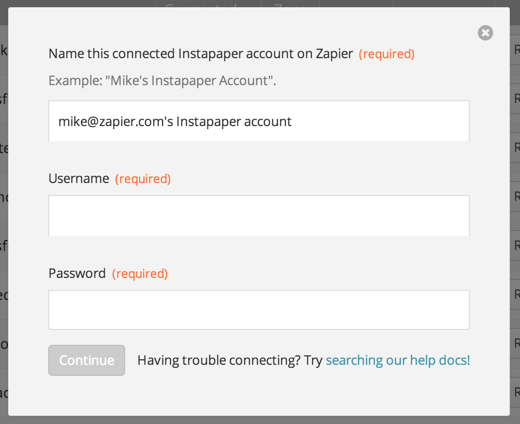The width and height of the screenshot is (520, 424).
Task: Click the connected account name field
Action: click(259, 121)
